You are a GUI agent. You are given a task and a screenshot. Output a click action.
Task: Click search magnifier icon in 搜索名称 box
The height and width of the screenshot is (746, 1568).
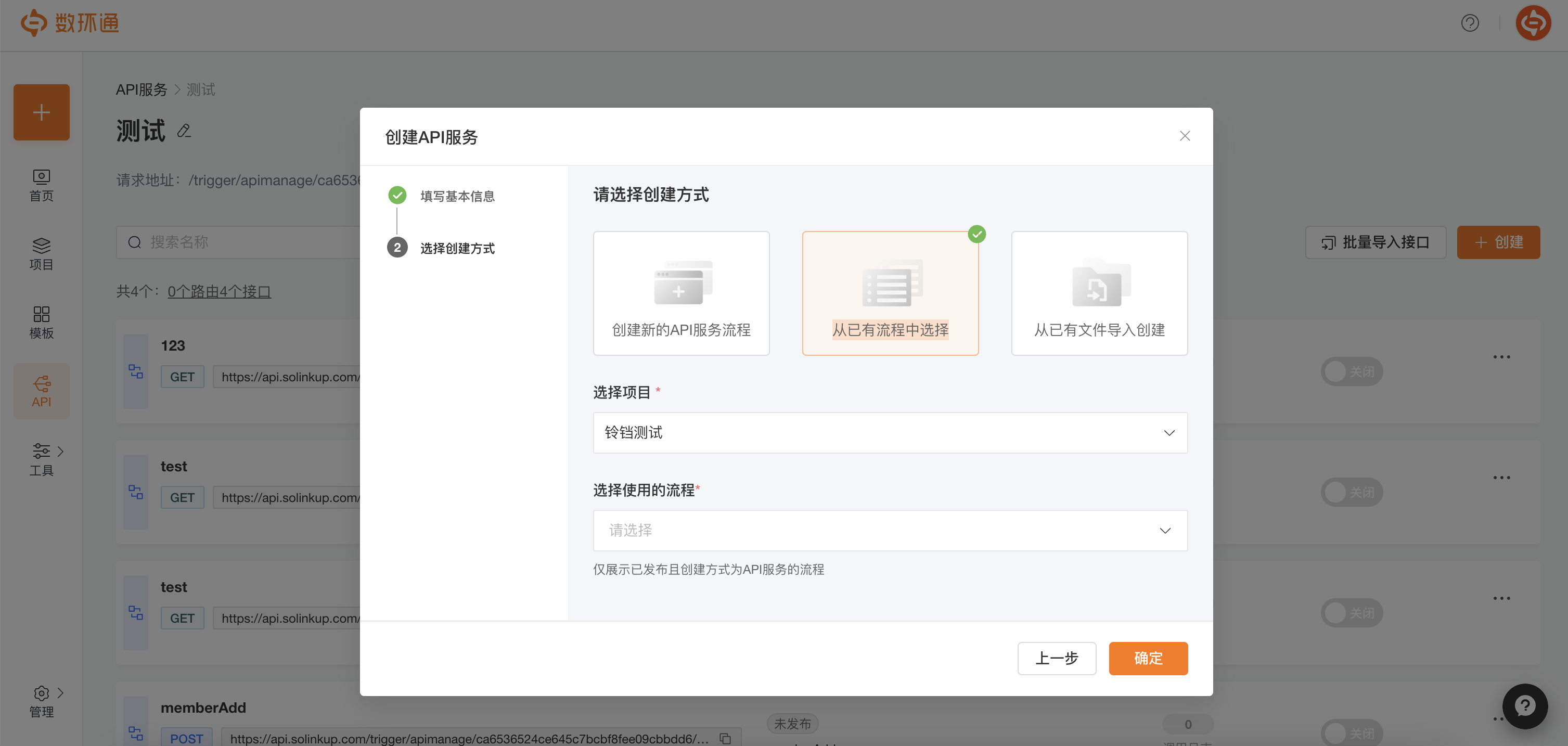pyautogui.click(x=135, y=242)
